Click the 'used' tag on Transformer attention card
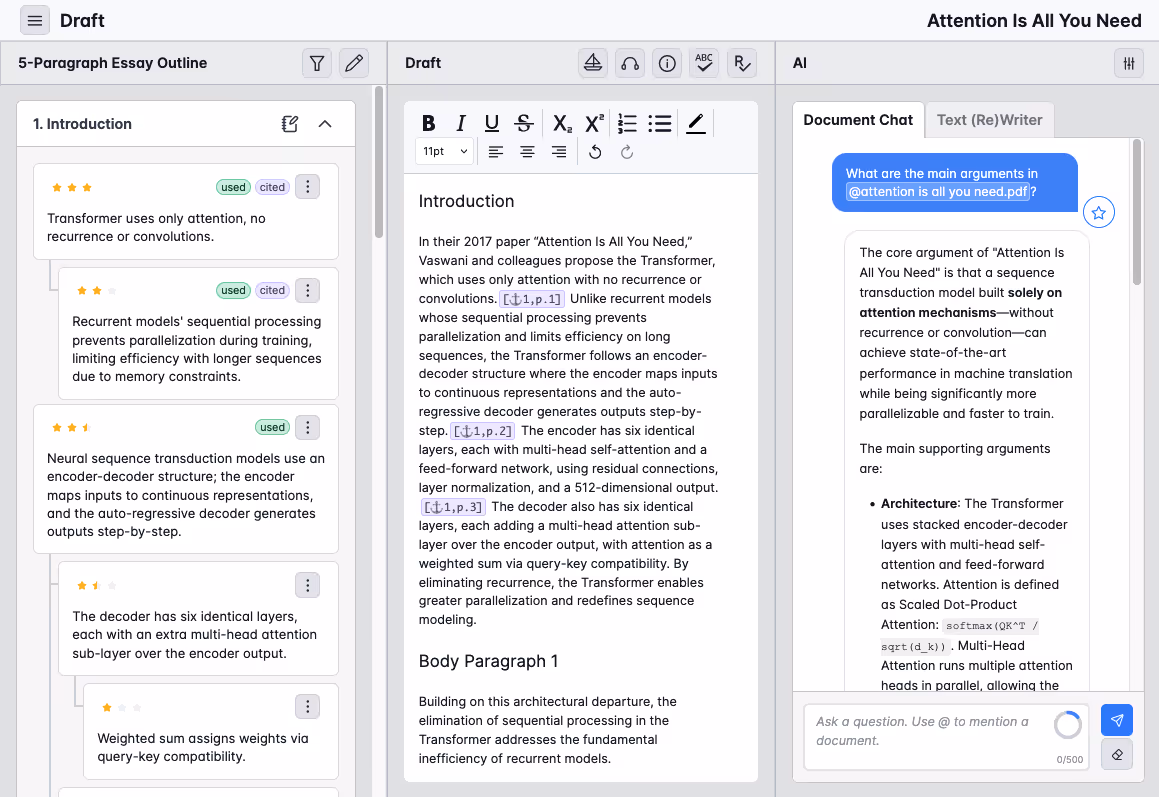Viewport: 1159px width, 797px height. point(234,187)
